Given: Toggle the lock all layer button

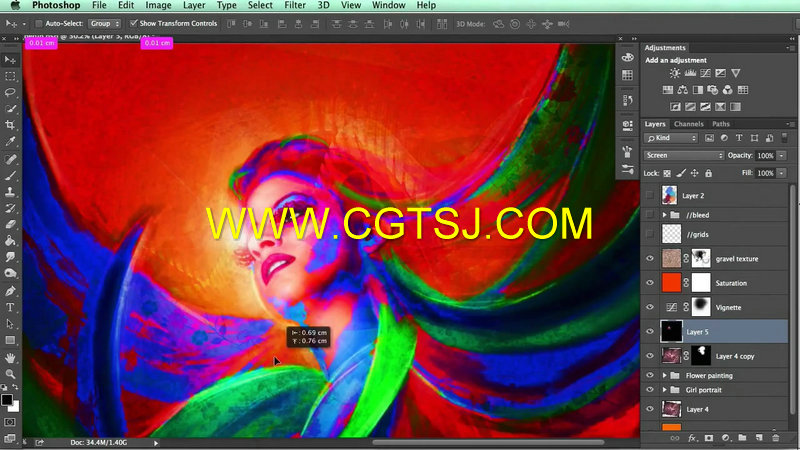Looking at the screenshot, I should pos(708,173).
